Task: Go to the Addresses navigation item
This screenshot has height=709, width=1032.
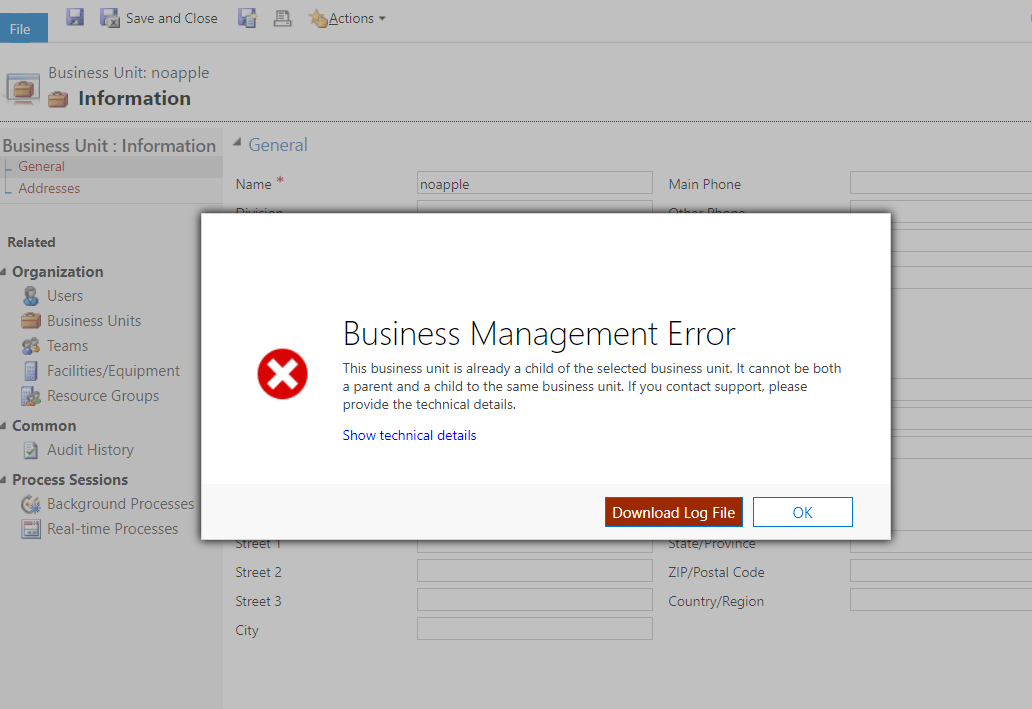Action: pos(49,188)
